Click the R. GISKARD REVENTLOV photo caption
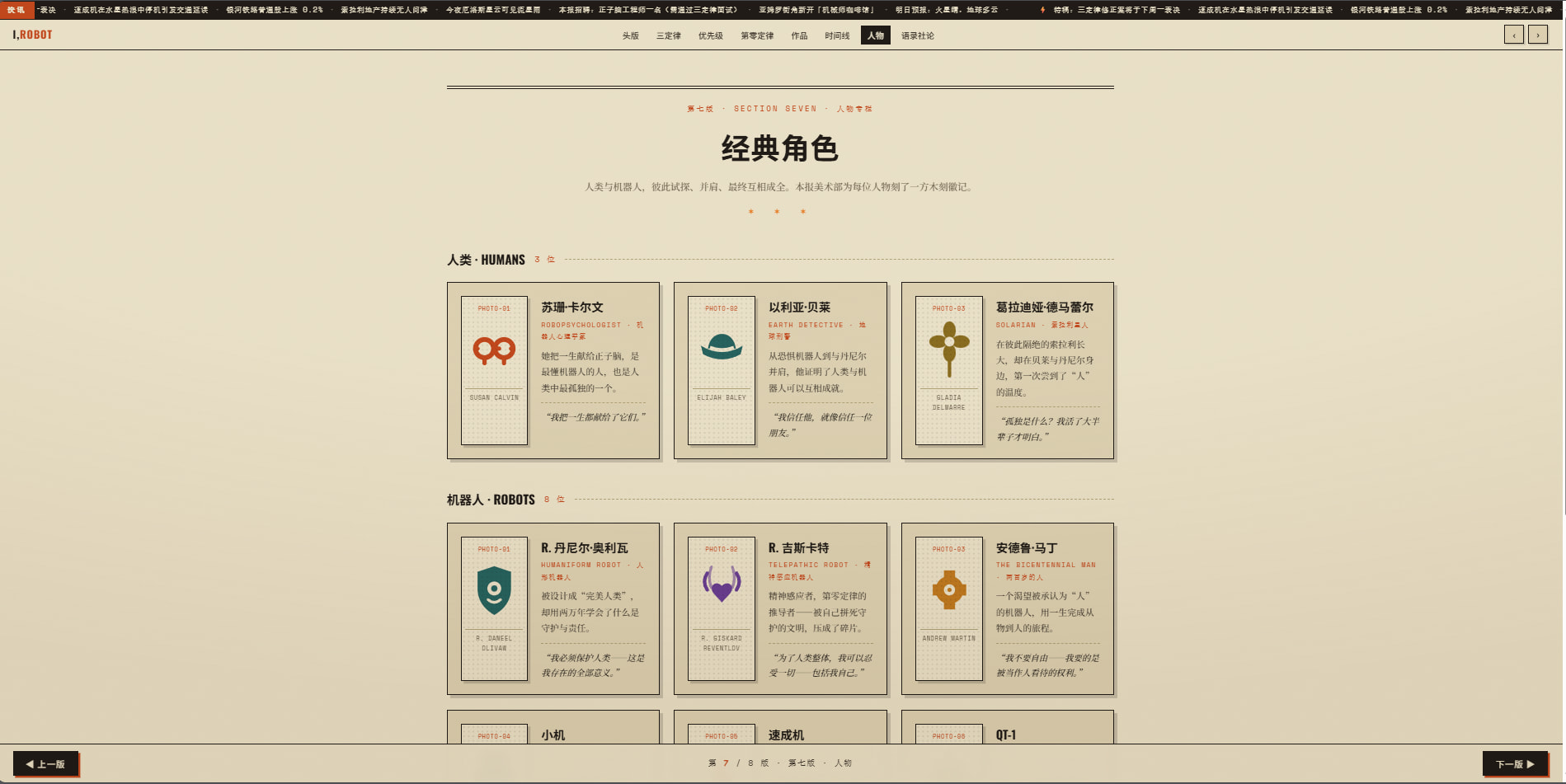Viewport: 1566px width, 784px height. coord(722,643)
